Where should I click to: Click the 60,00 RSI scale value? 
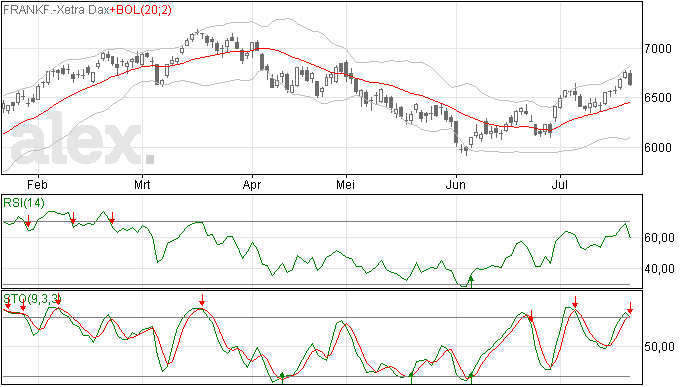coord(659,238)
